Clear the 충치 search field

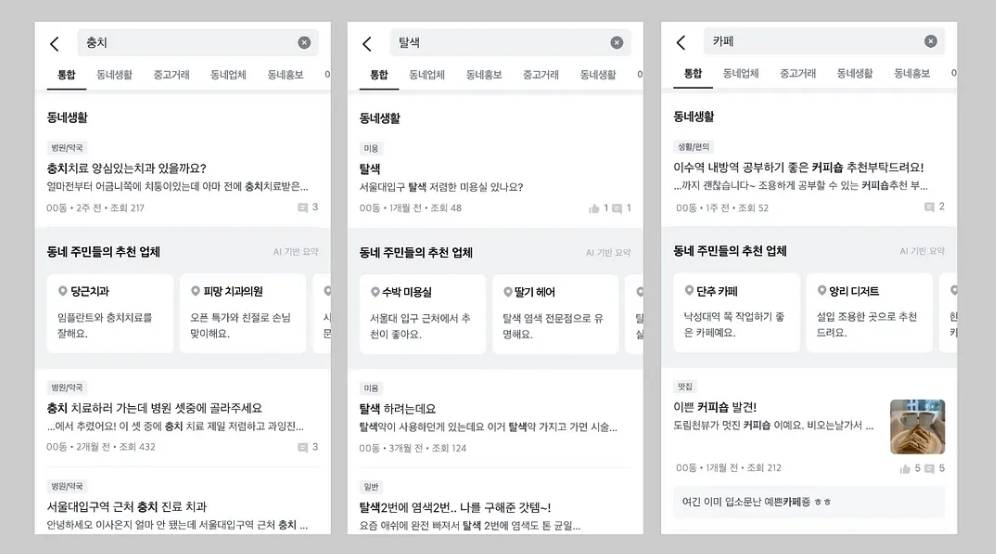(304, 43)
